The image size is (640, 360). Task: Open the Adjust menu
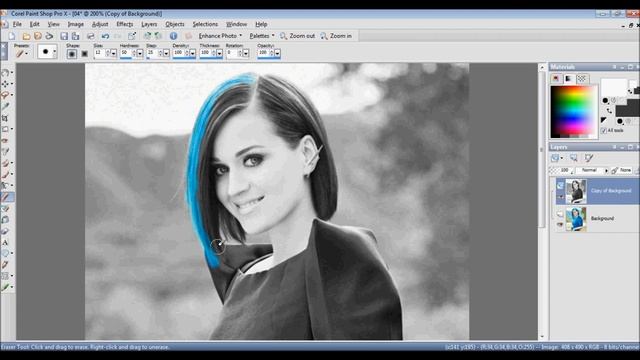click(100, 24)
